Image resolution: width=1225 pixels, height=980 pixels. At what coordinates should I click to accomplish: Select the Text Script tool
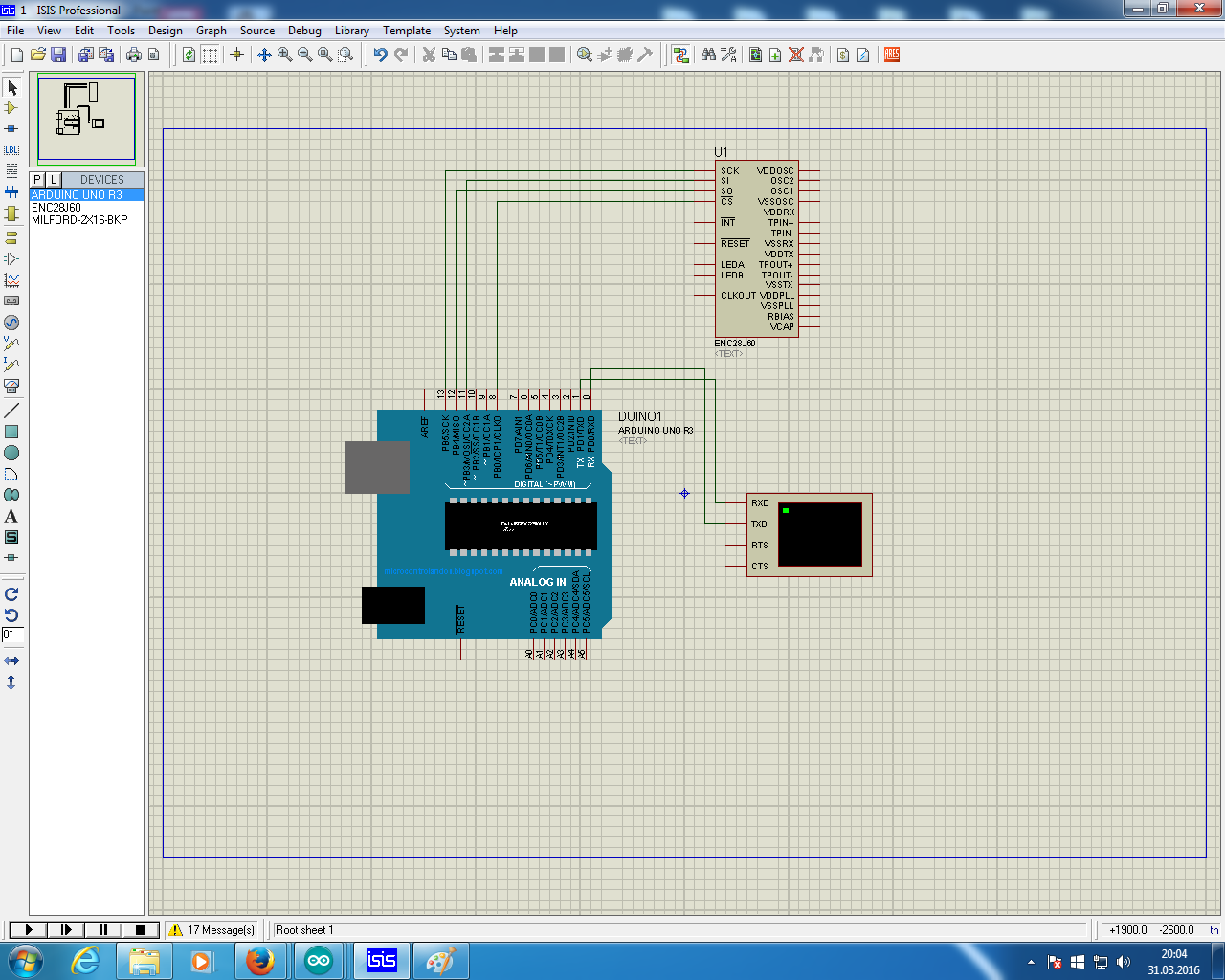[11, 171]
